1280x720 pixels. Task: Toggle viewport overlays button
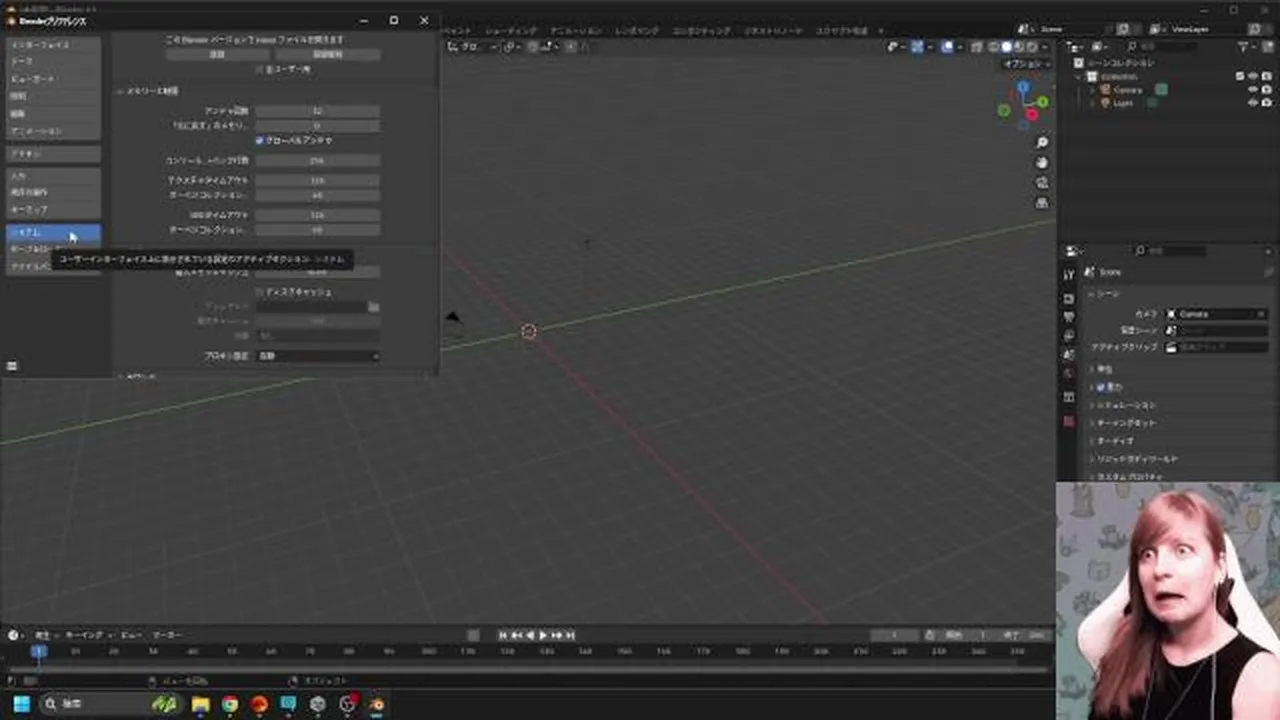tap(948, 47)
